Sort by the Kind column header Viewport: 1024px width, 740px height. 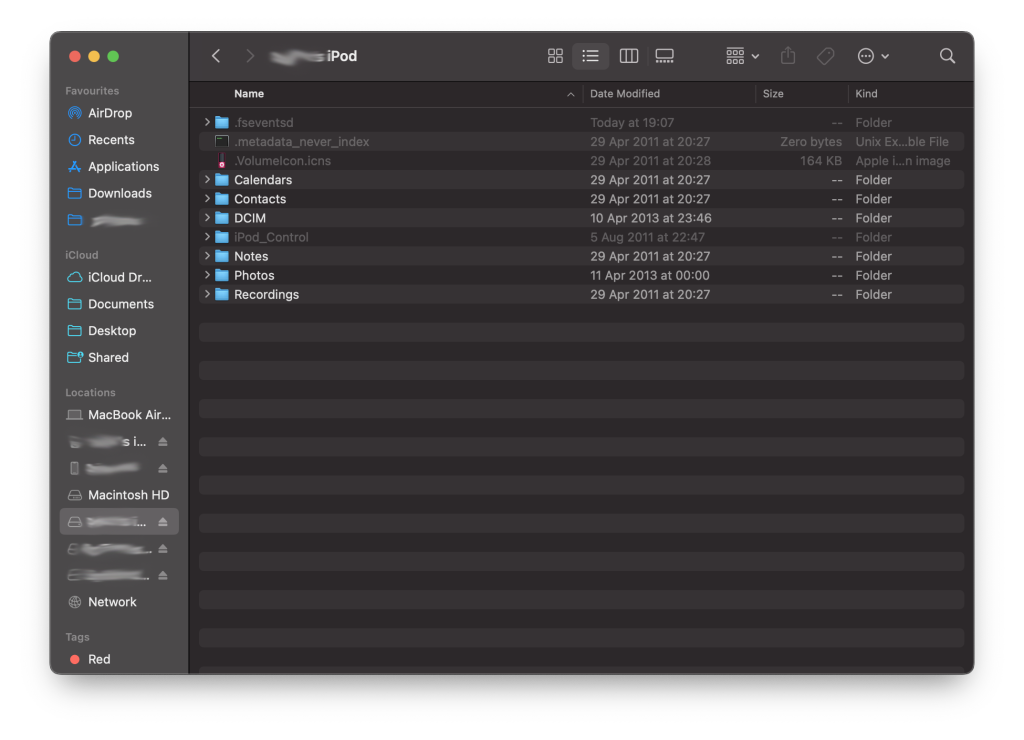(867, 94)
